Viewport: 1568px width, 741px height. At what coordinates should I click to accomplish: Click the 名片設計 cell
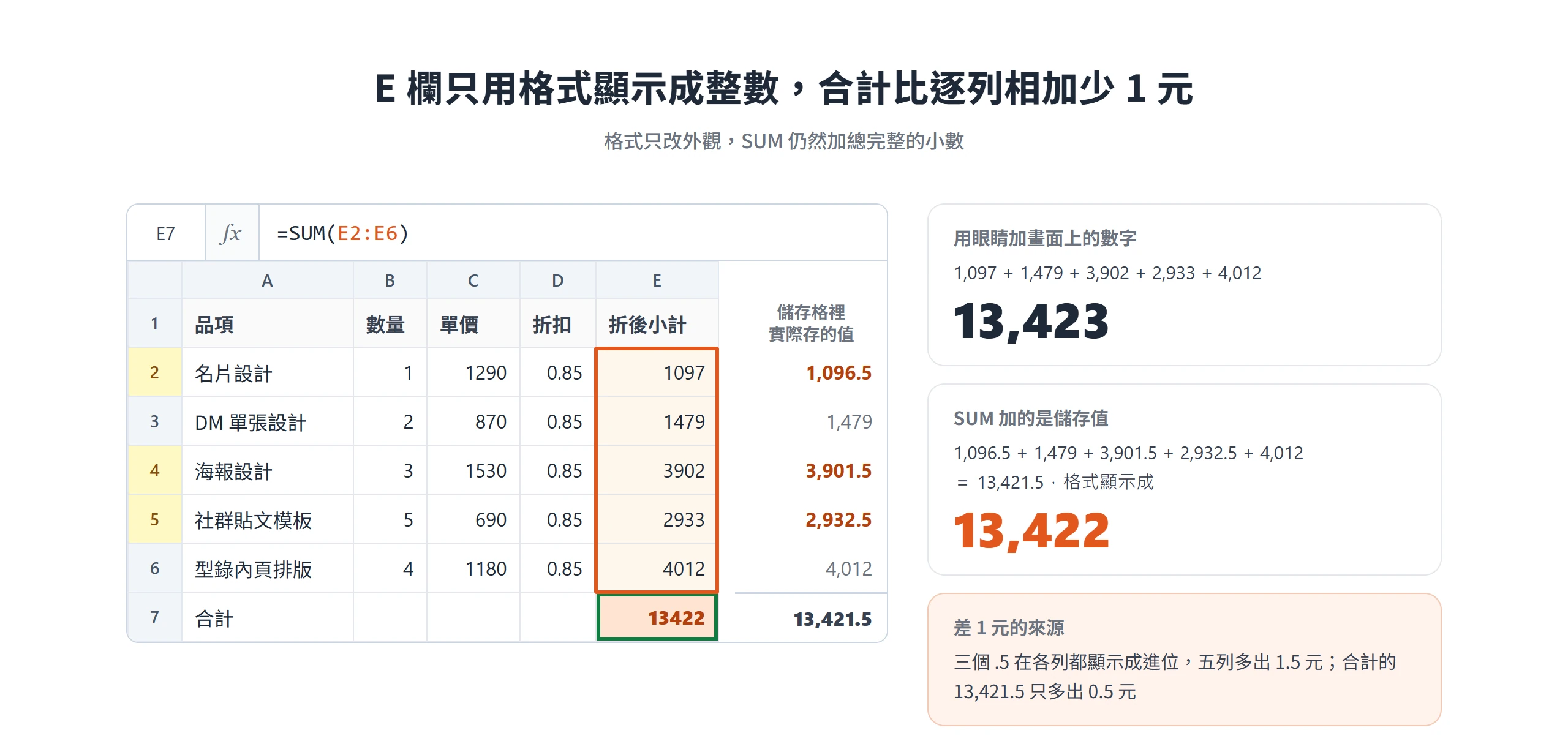[267, 372]
